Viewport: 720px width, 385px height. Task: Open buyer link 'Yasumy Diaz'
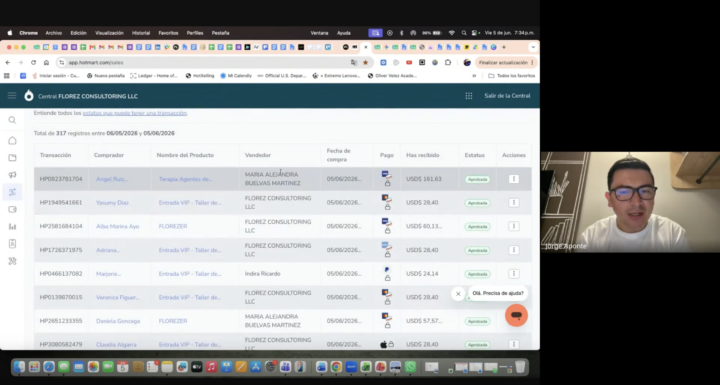112,203
